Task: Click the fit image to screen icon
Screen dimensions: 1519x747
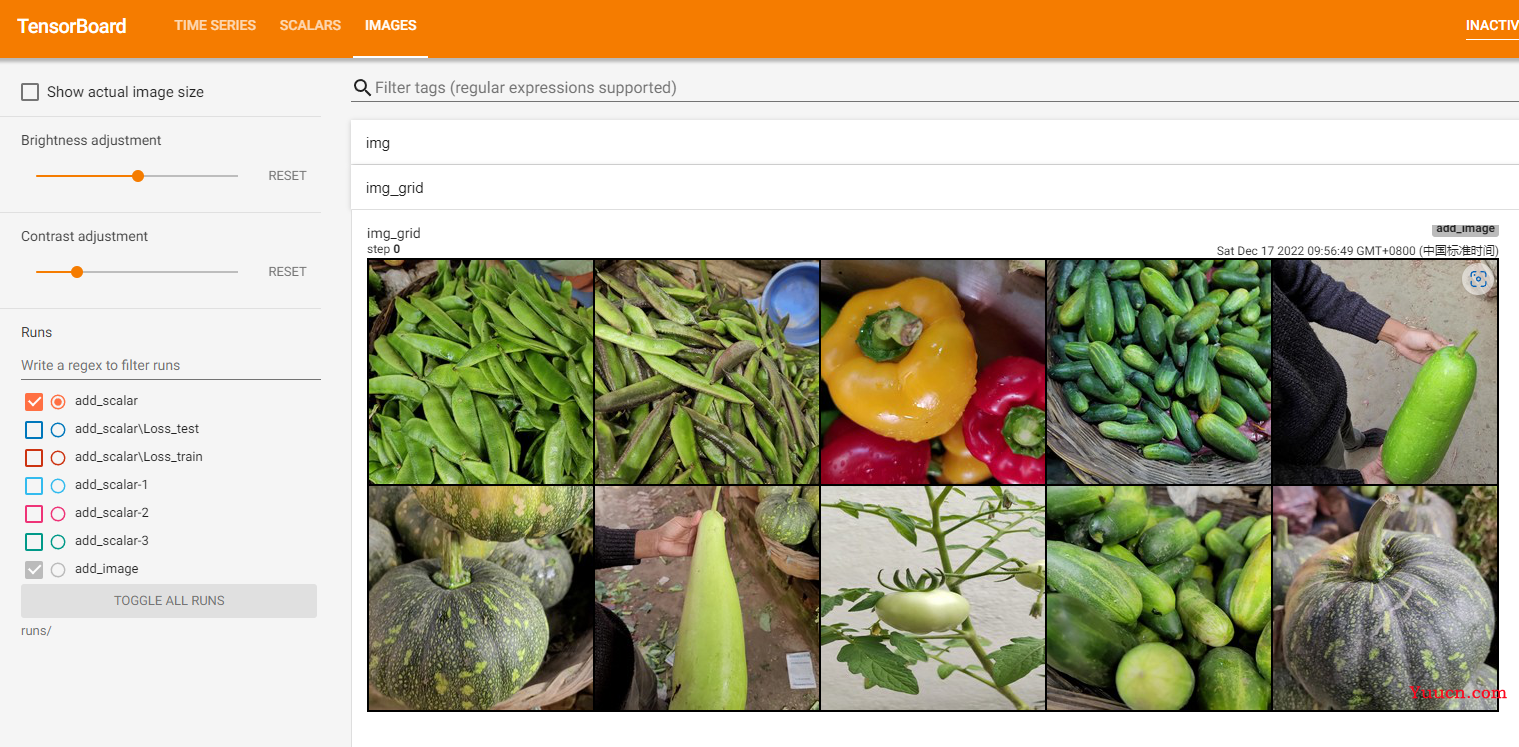Action: point(1479,279)
